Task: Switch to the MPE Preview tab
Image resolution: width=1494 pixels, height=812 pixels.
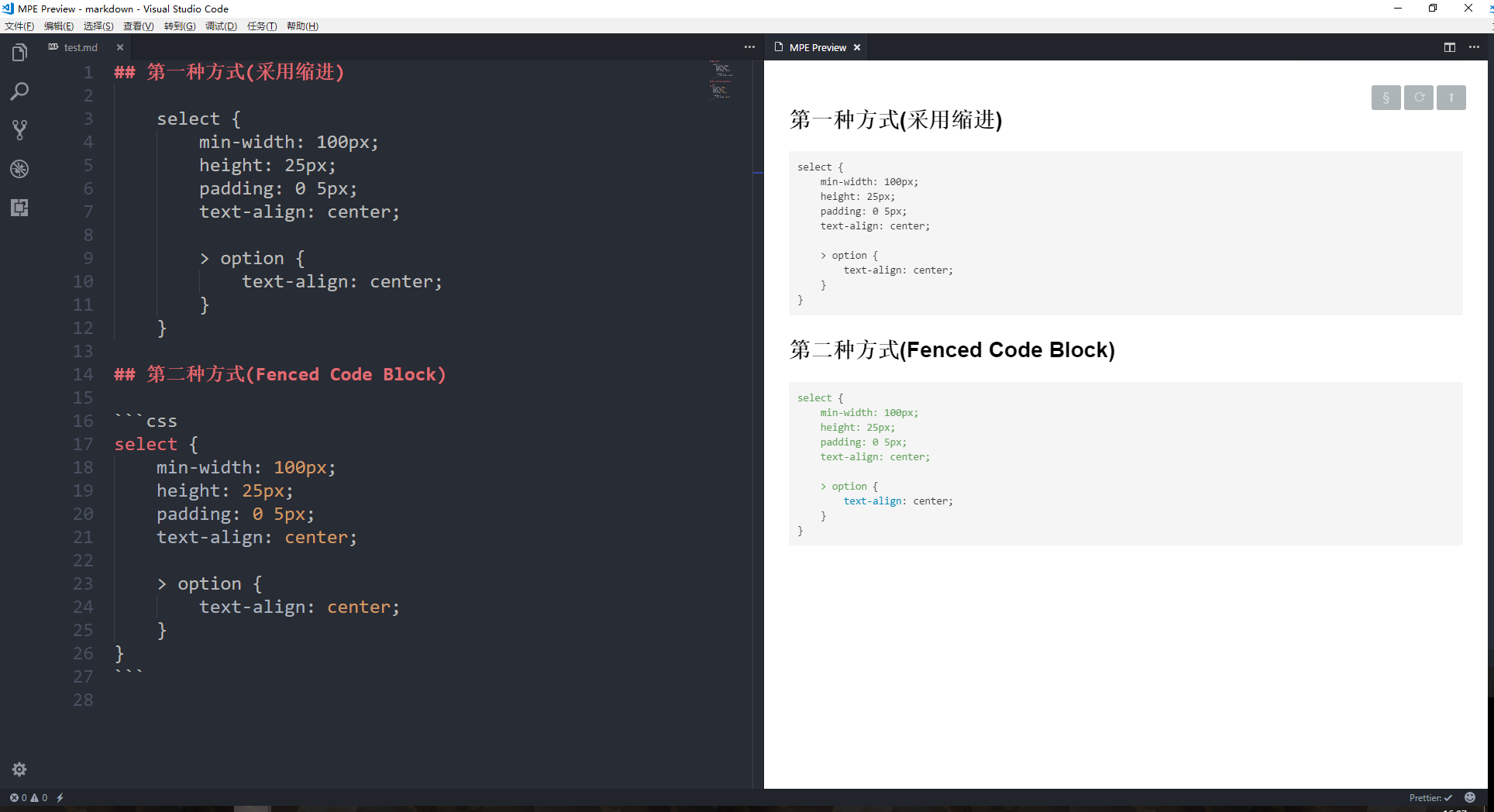Action: (817, 47)
